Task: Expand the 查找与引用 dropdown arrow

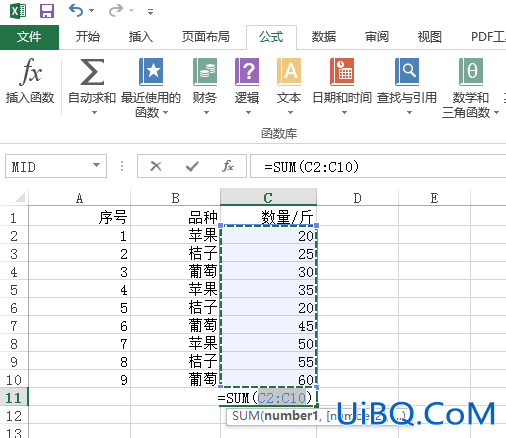Action: (409, 113)
